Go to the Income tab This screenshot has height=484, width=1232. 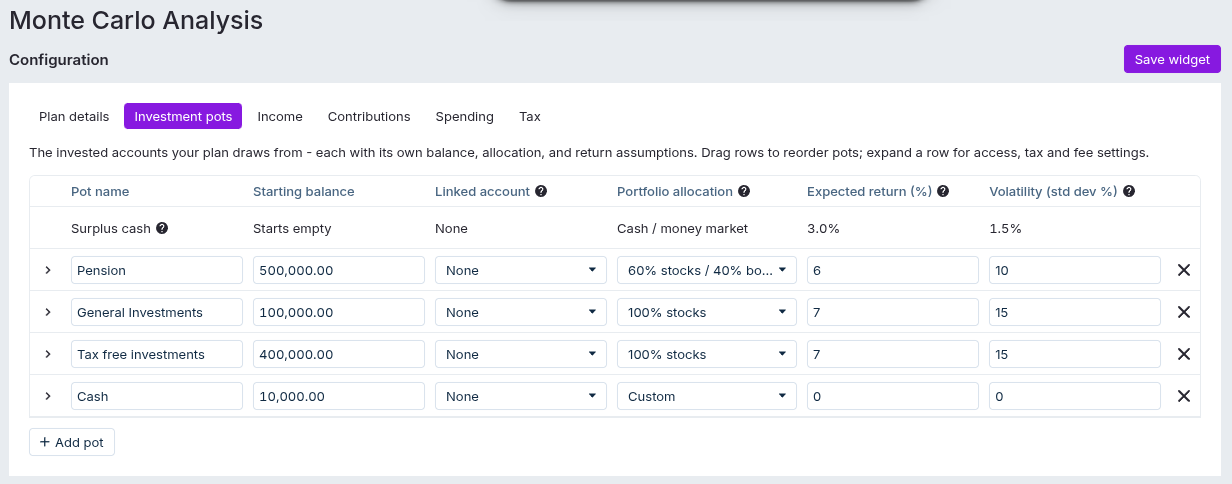click(x=280, y=116)
